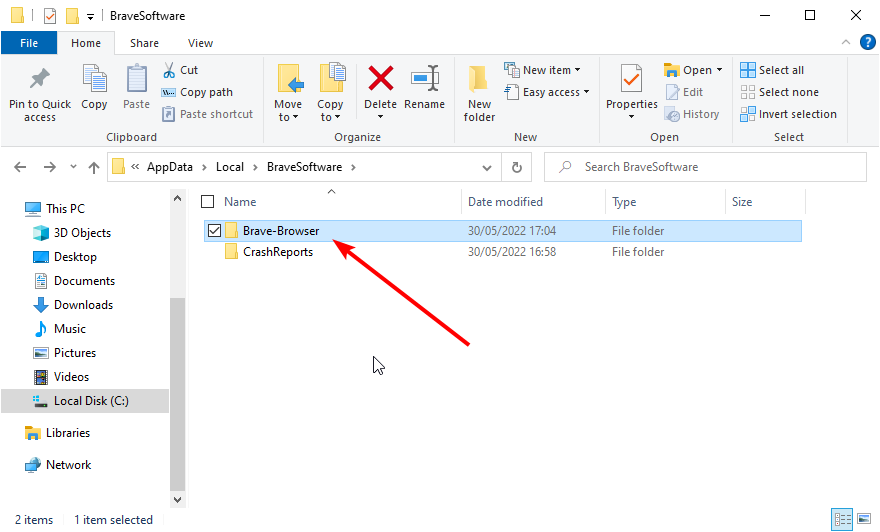Click Local in the address bar
Viewport: 880px width, 532px height.
point(230,167)
